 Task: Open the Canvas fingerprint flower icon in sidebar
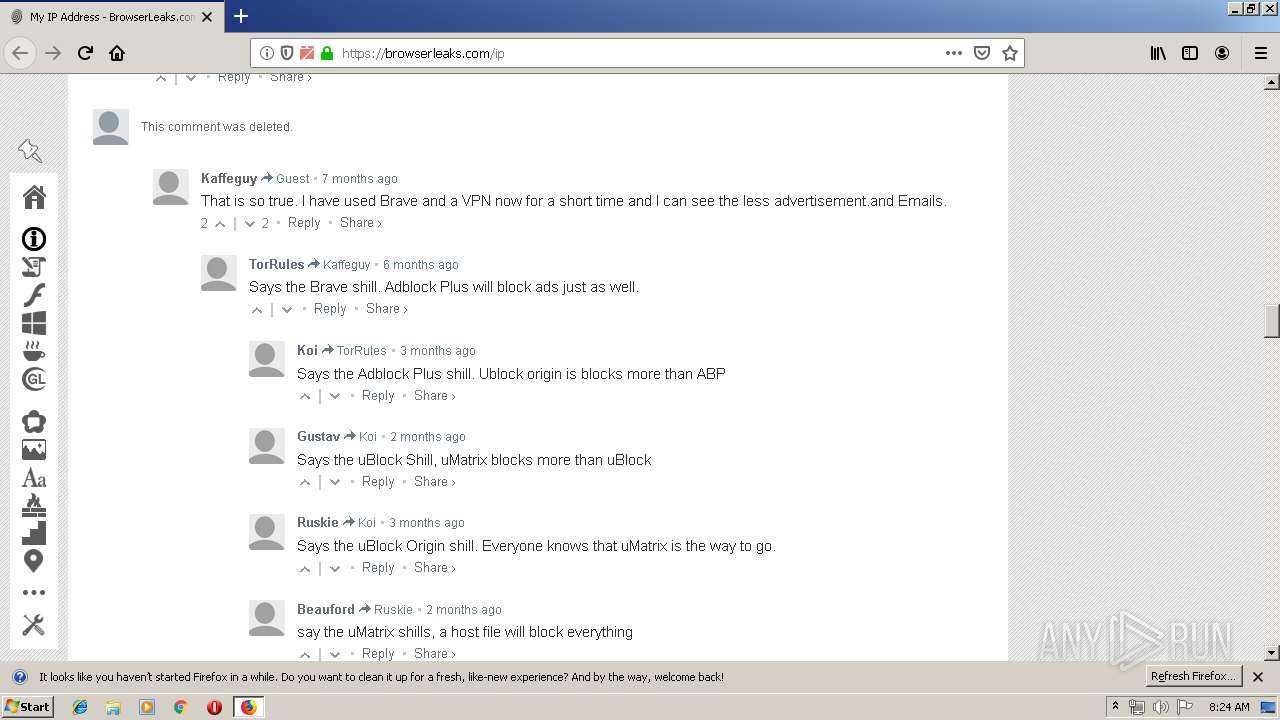coord(34,422)
